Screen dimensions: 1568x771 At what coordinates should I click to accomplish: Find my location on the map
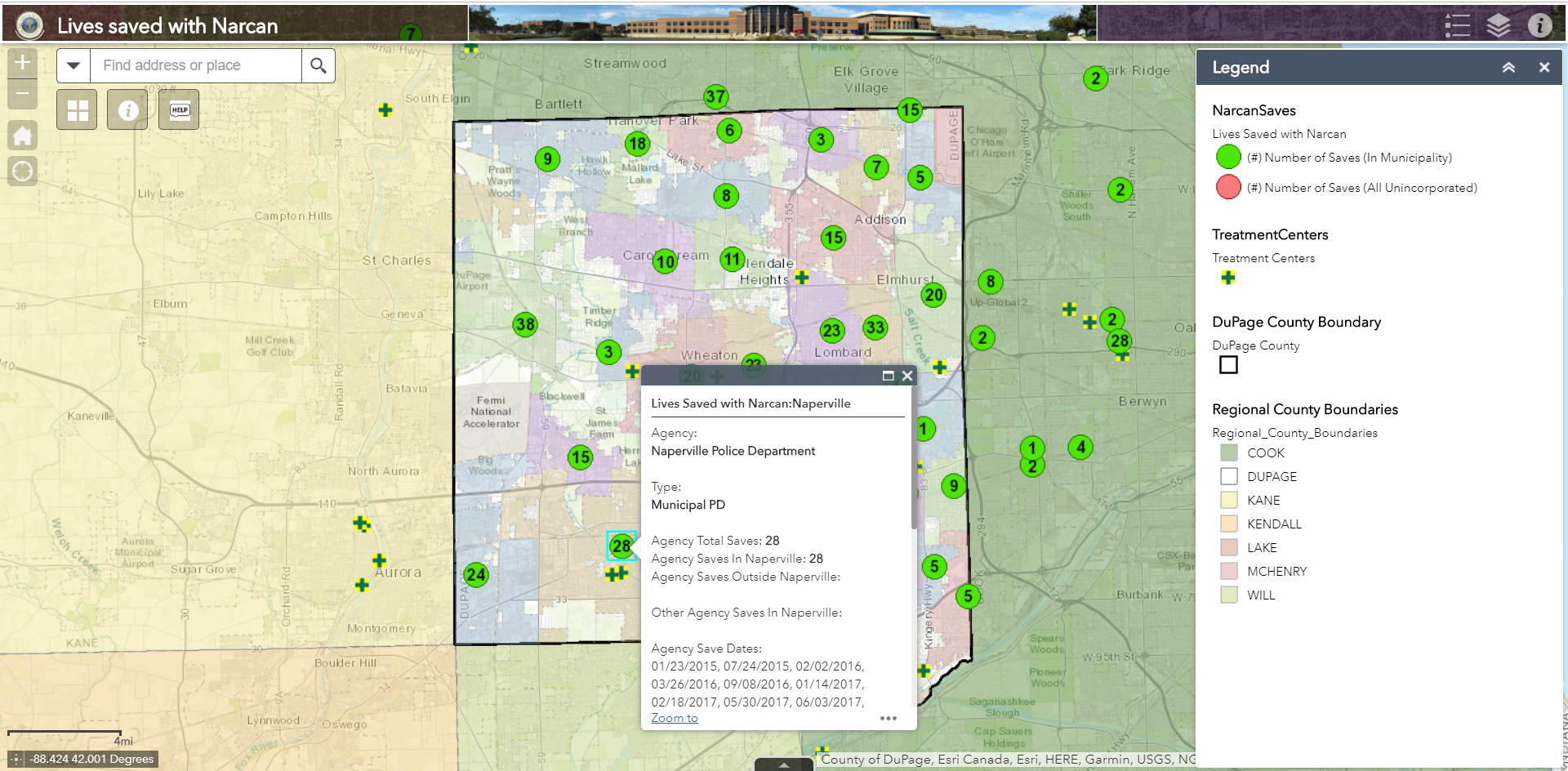pos(22,171)
